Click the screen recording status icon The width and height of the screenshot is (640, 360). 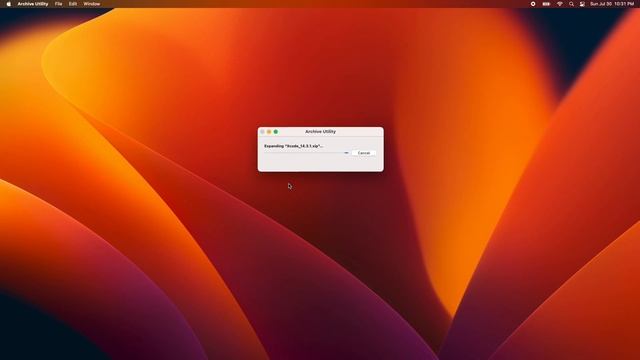pyautogui.click(x=533, y=4)
